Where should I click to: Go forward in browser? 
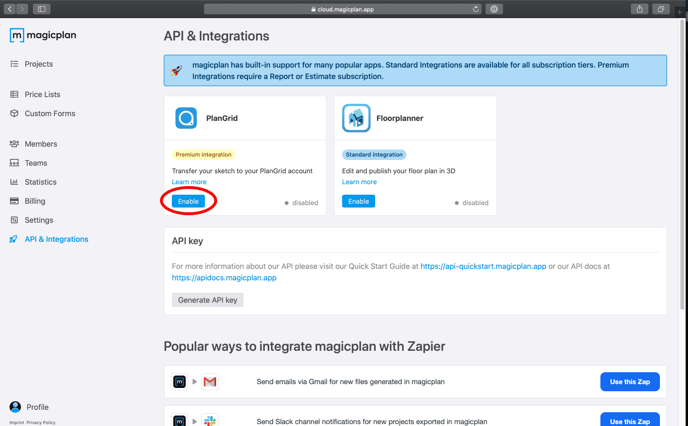(22, 9)
